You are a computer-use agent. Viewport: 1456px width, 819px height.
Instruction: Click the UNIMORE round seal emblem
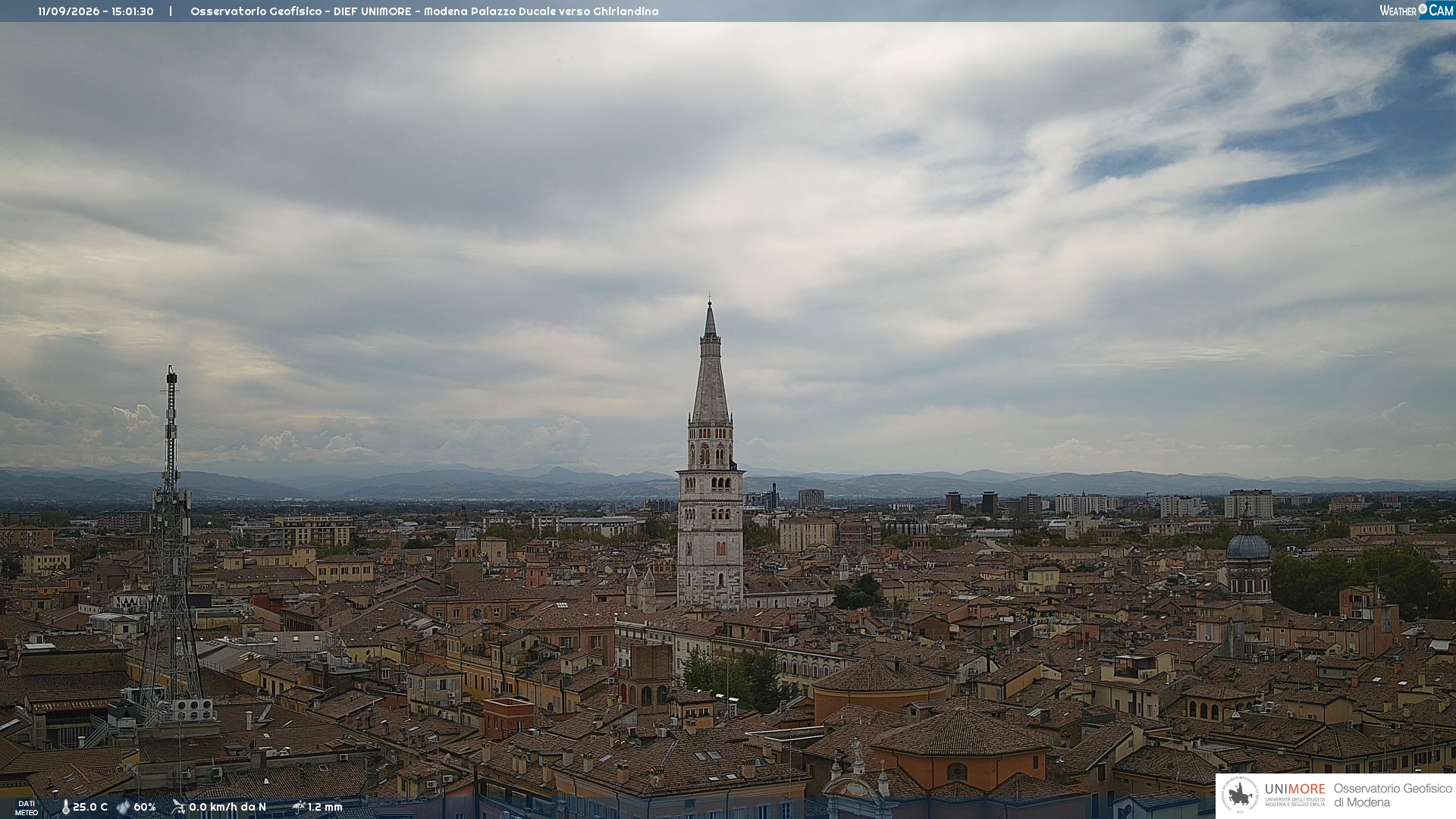pyautogui.click(x=1240, y=795)
